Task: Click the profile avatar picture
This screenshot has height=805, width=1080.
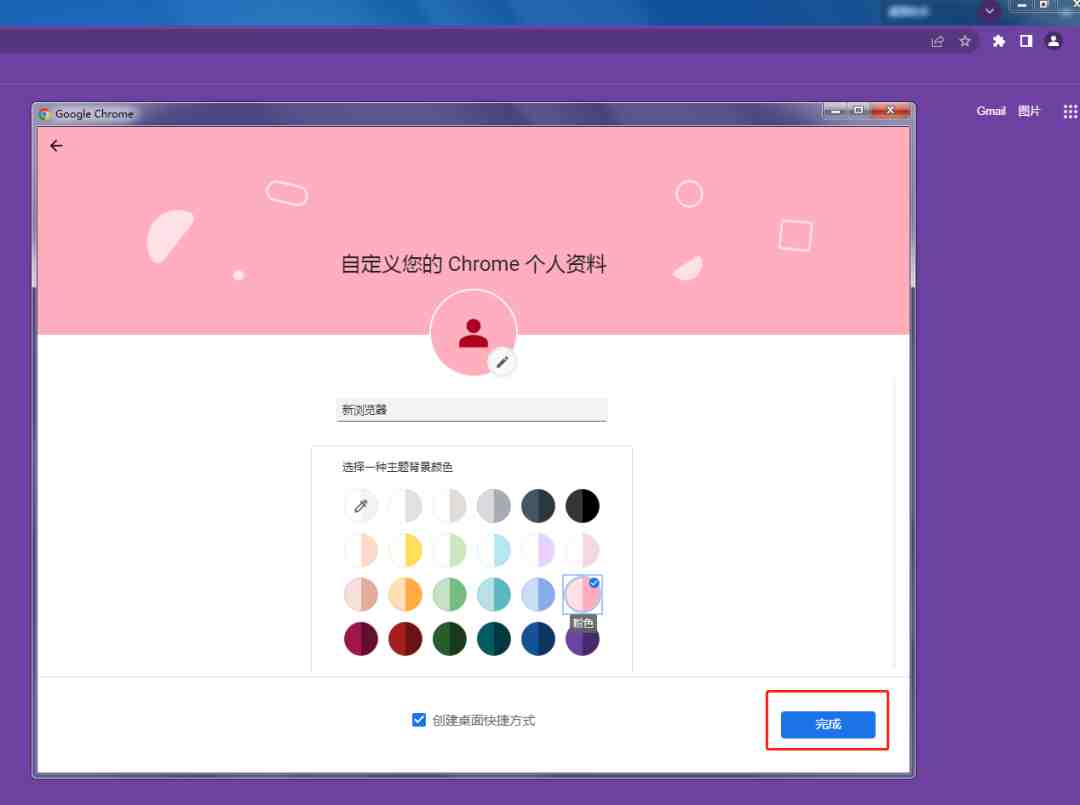Action: point(473,333)
